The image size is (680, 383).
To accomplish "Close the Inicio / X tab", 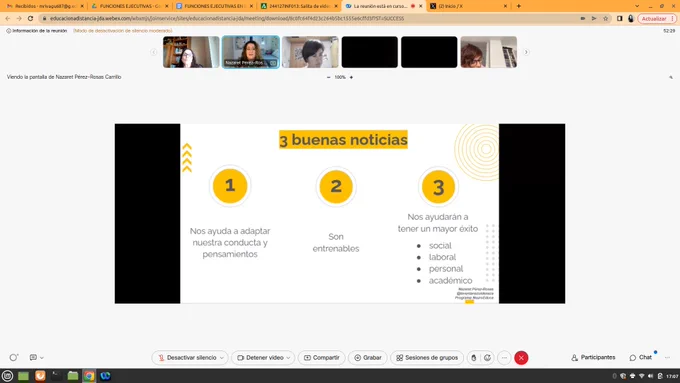I will [x=505, y=6].
